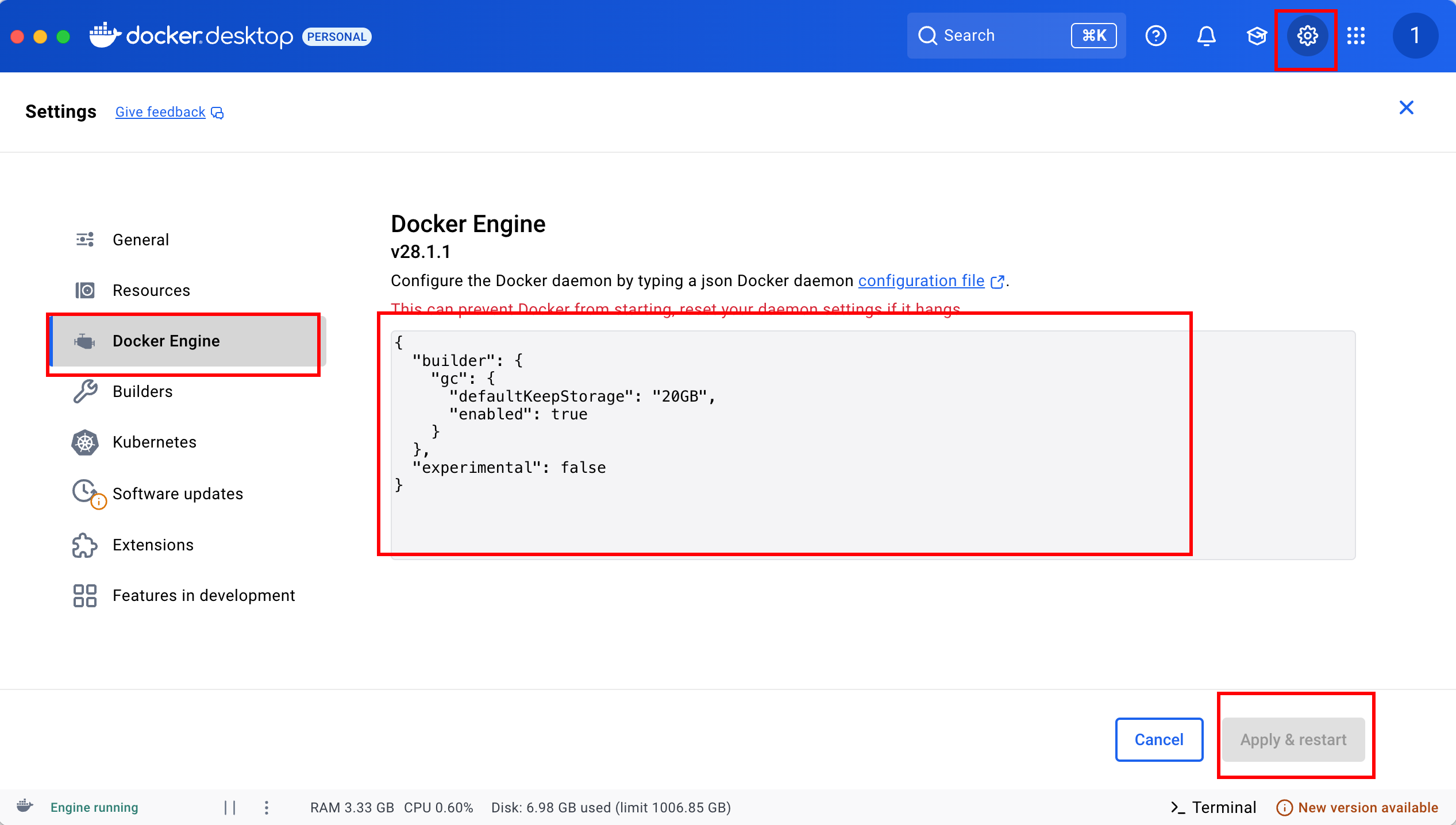Click the Engine running status text
1456x825 pixels.
(94, 808)
